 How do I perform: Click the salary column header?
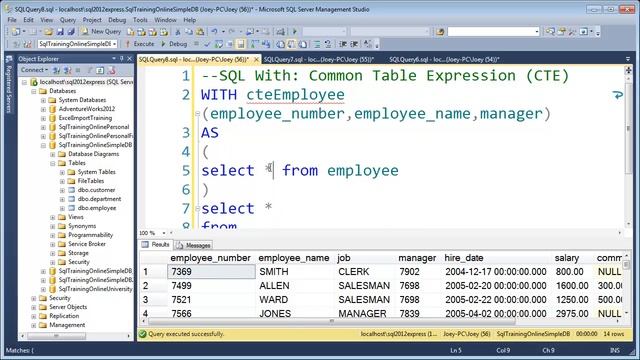tap(567, 258)
